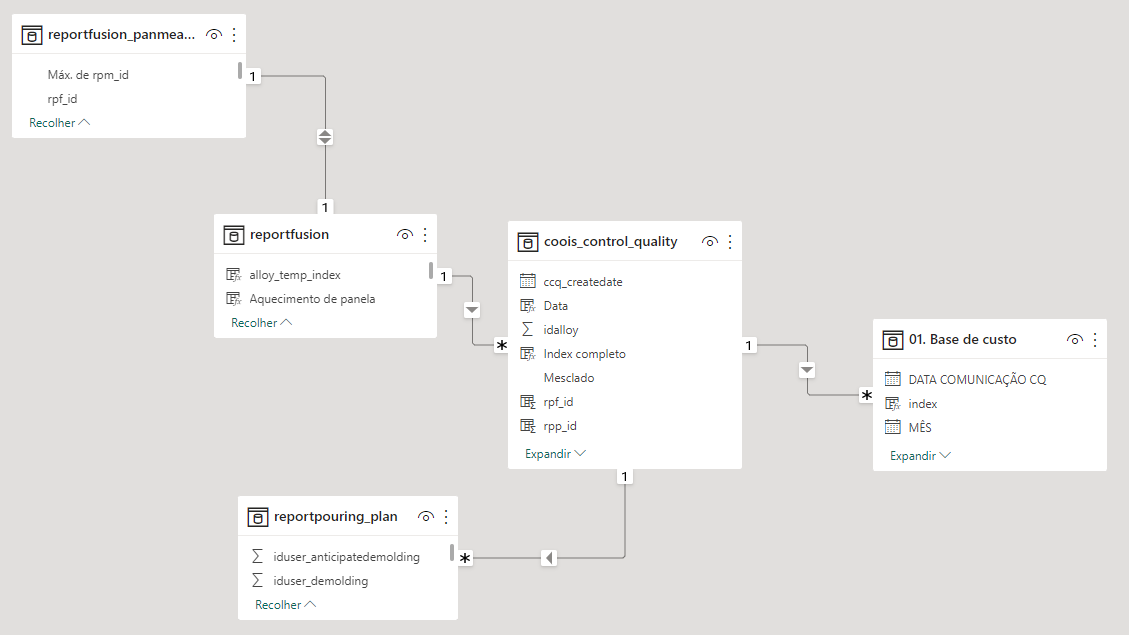Click the calendar icon beside MÊS
This screenshot has width=1129, height=635.
coord(893,427)
